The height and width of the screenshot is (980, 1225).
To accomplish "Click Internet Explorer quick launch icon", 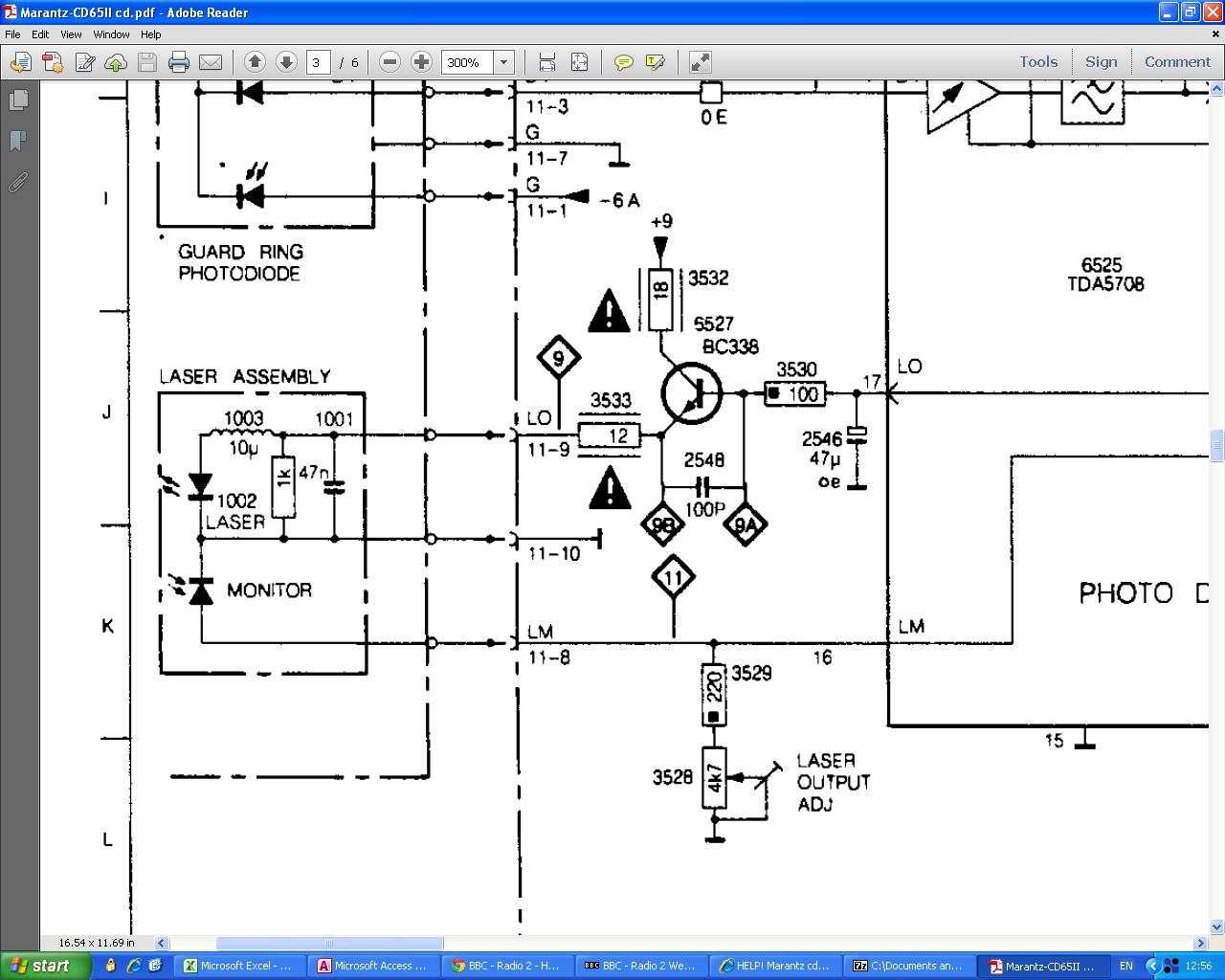I will click(134, 966).
